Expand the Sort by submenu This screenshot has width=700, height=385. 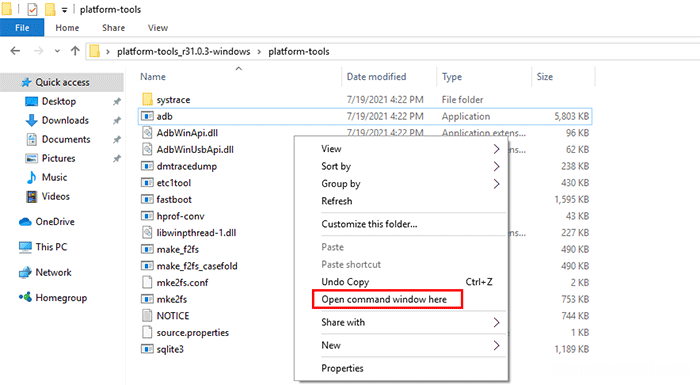pos(496,166)
